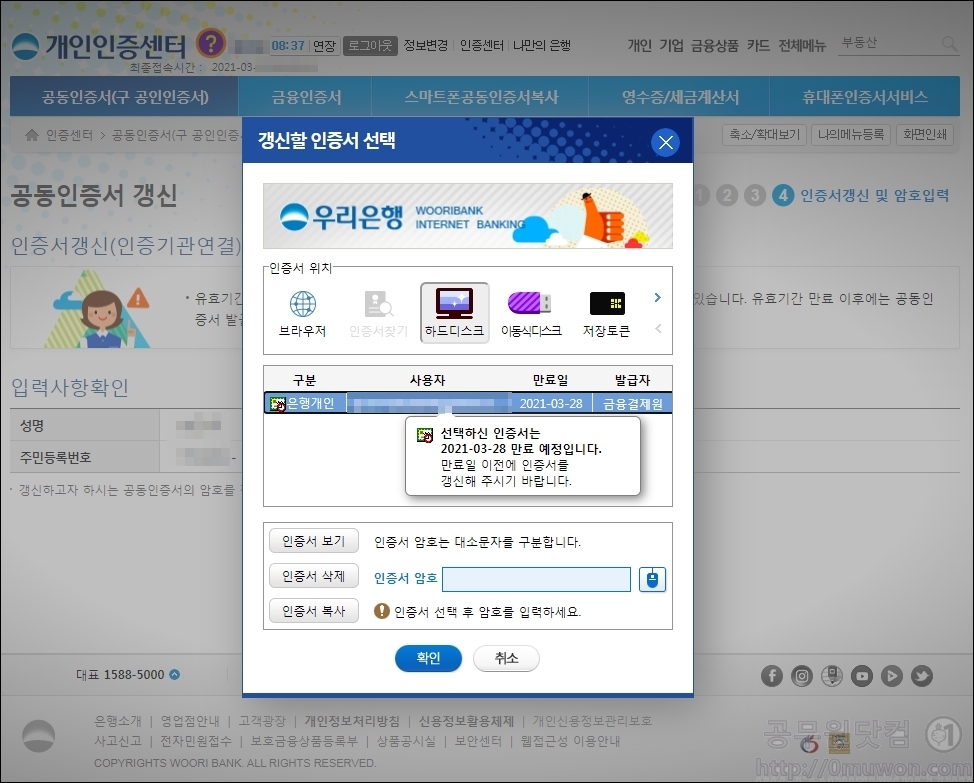974x783 pixels.
Task: Click the 개인인증센터 logo
Action: 99,46
